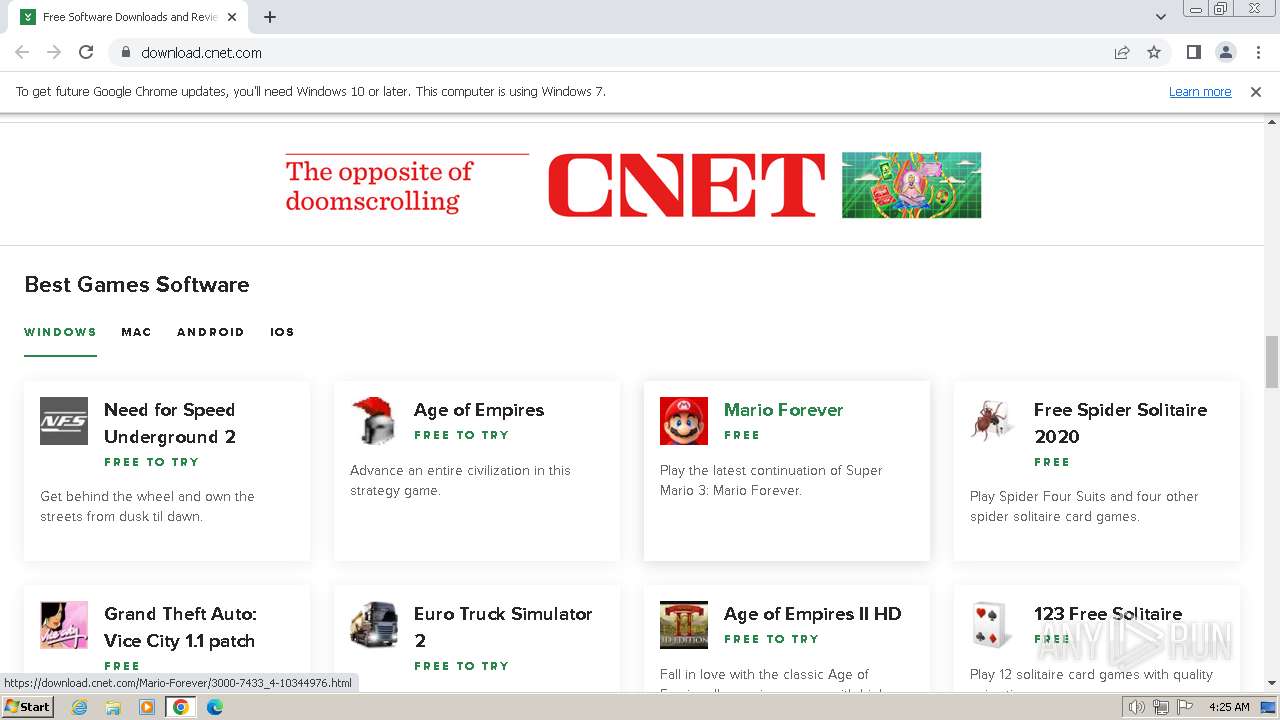Select Mario Forever description text
The height and width of the screenshot is (720, 1280).
pyautogui.click(x=771, y=480)
